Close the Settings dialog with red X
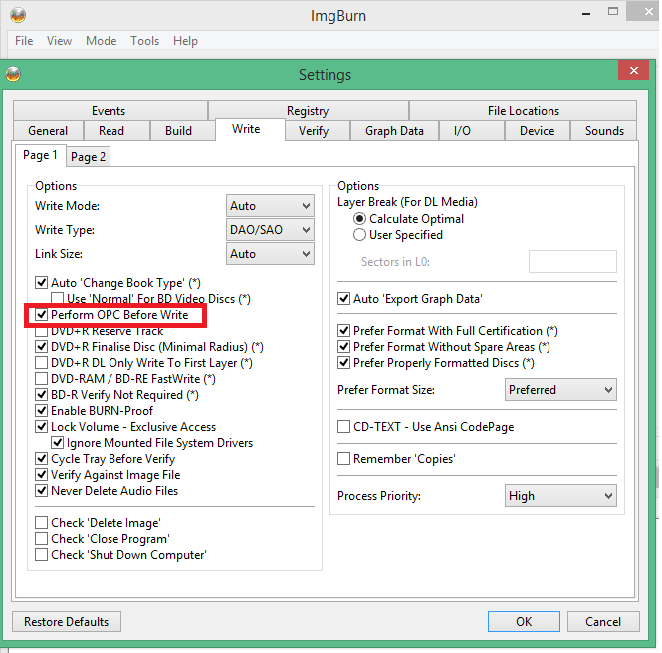The image size is (662, 653). (x=633, y=74)
